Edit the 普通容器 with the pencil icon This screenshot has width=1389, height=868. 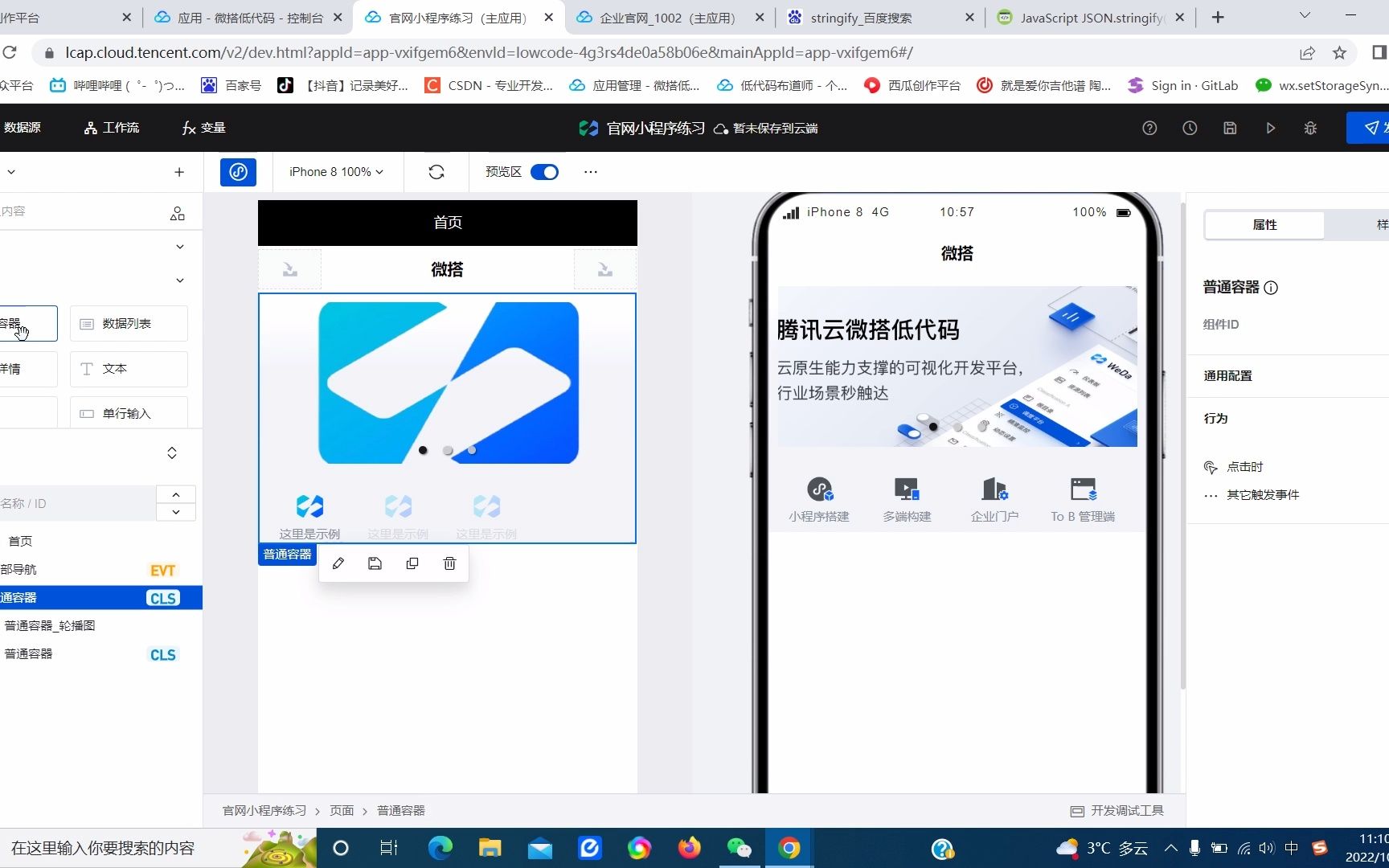click(x=338, y=563)
